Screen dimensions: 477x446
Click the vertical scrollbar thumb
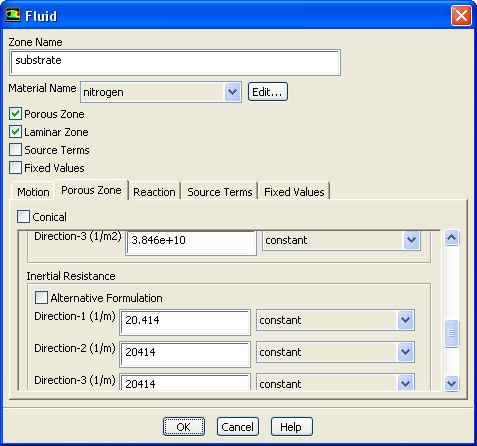tap(451, 333)
